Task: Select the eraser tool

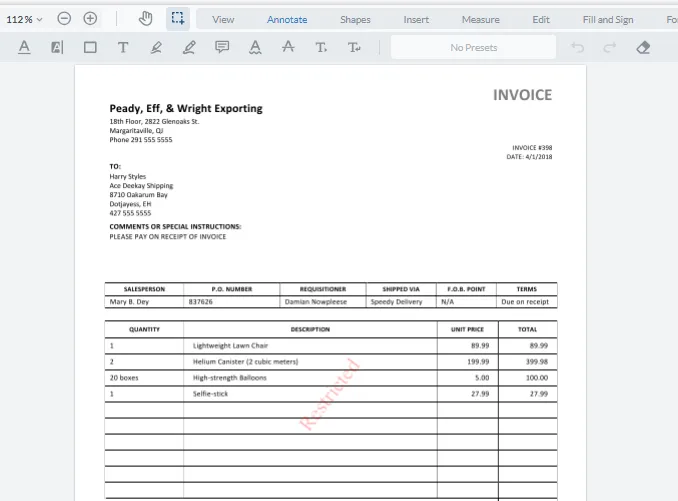Action: pyautogui.click(x=643, y=47)
